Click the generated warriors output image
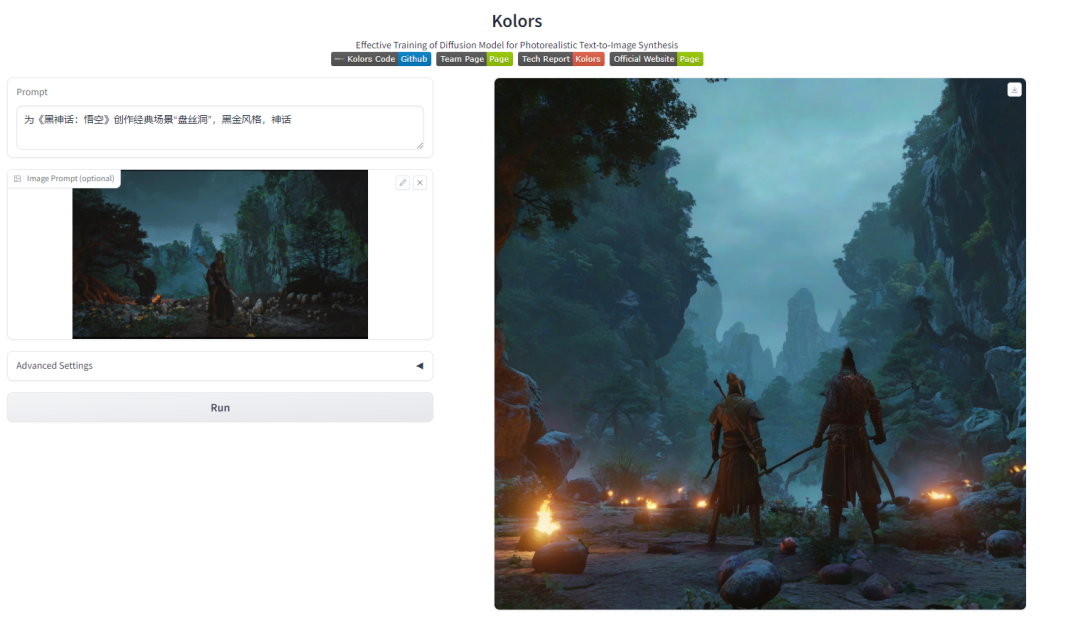Image resolution: width=1080 pixels, height=621 pixels. click(759, 343)
